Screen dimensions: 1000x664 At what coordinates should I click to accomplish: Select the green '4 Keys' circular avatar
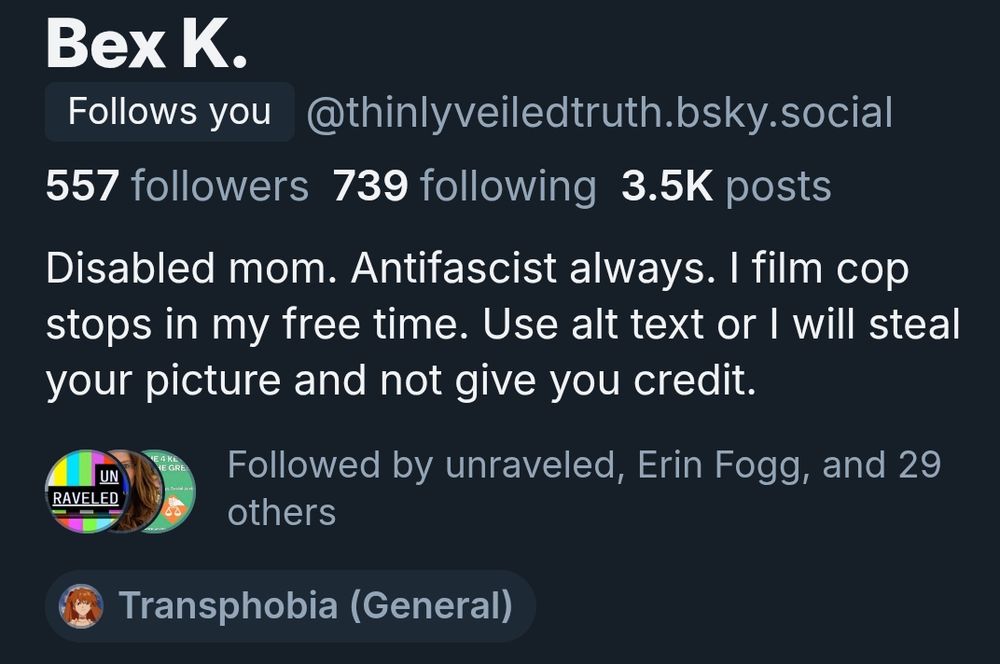tap(170, 490)
